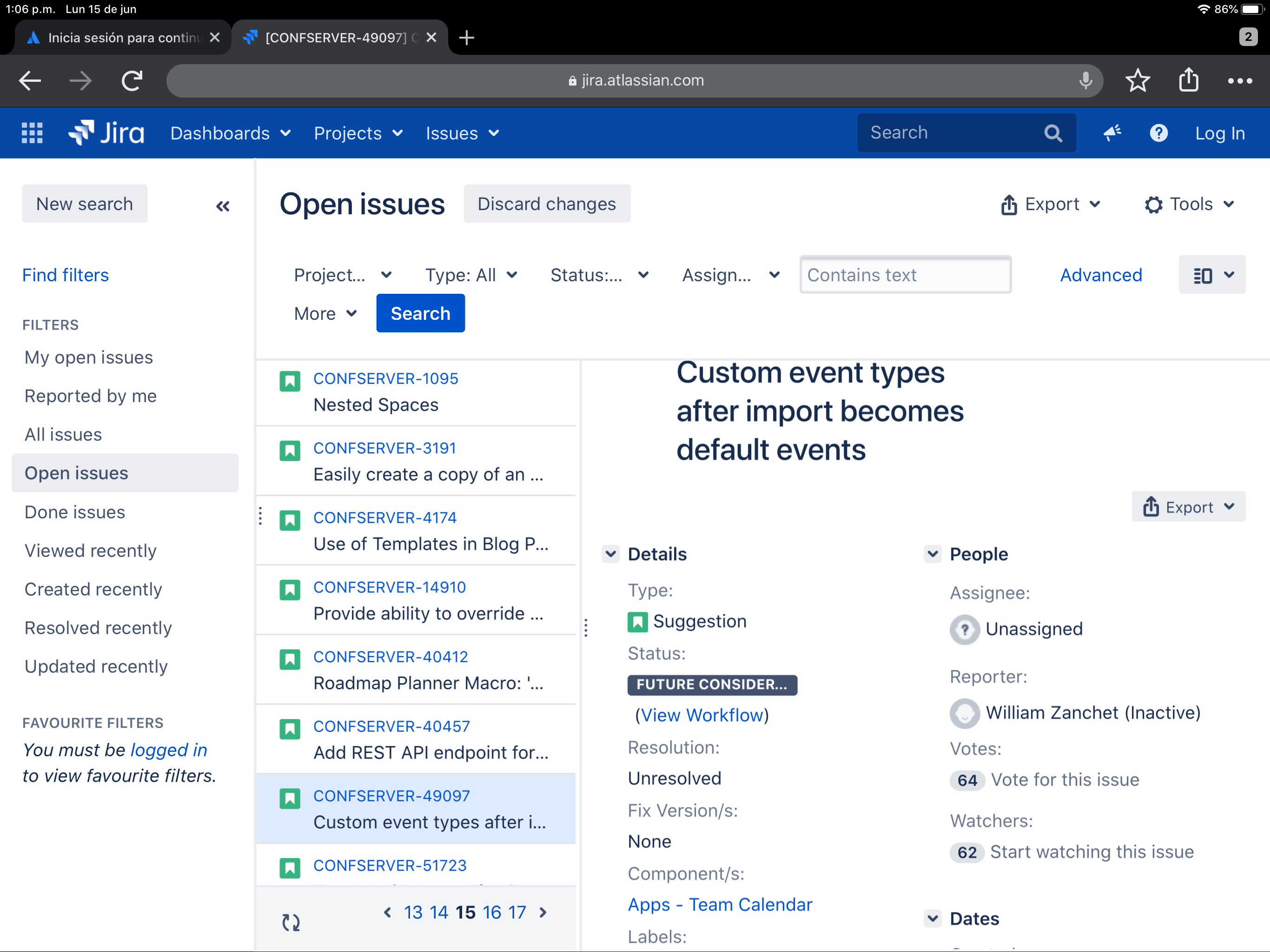Image resolution: width=1270 pixels, height=952 pixels.
Task: Open the help question mark icon
Action: 1158,132
